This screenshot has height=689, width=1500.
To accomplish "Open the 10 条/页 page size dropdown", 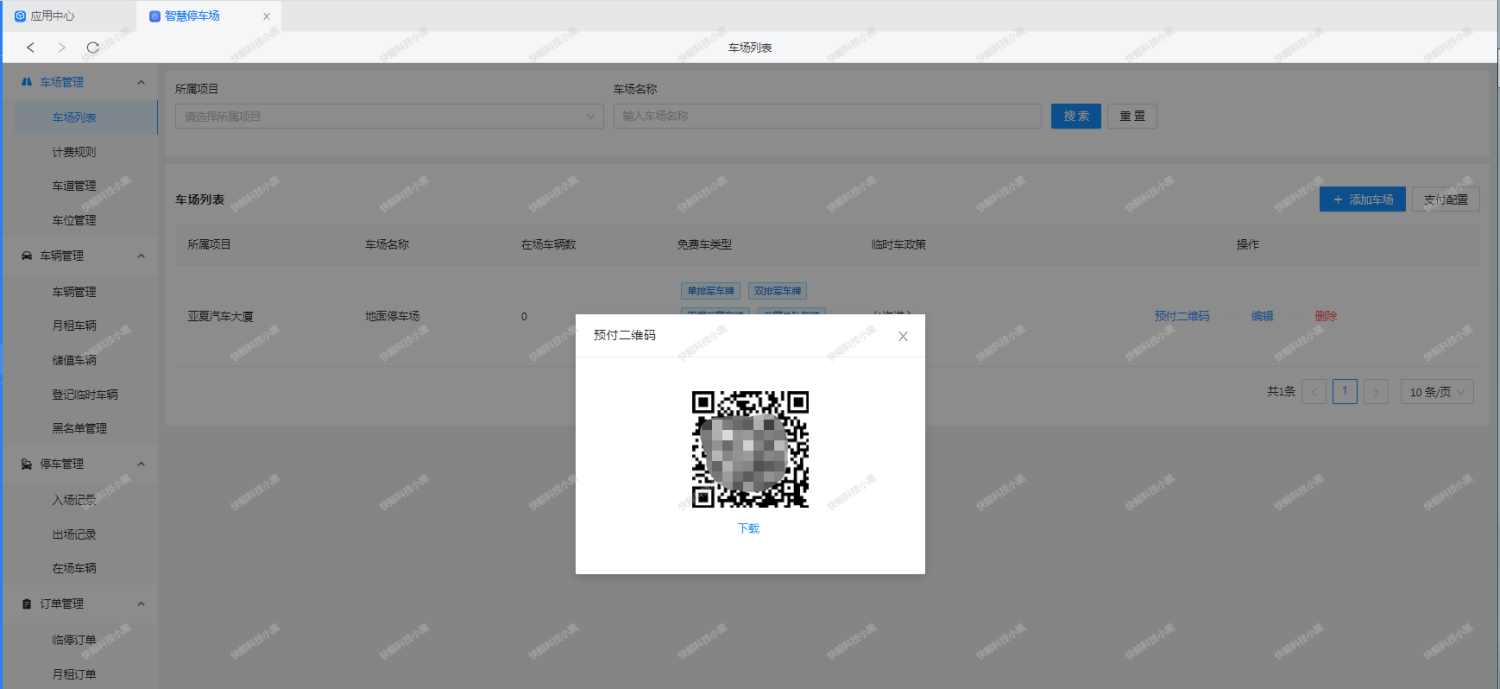I will tap(1437, 392).
